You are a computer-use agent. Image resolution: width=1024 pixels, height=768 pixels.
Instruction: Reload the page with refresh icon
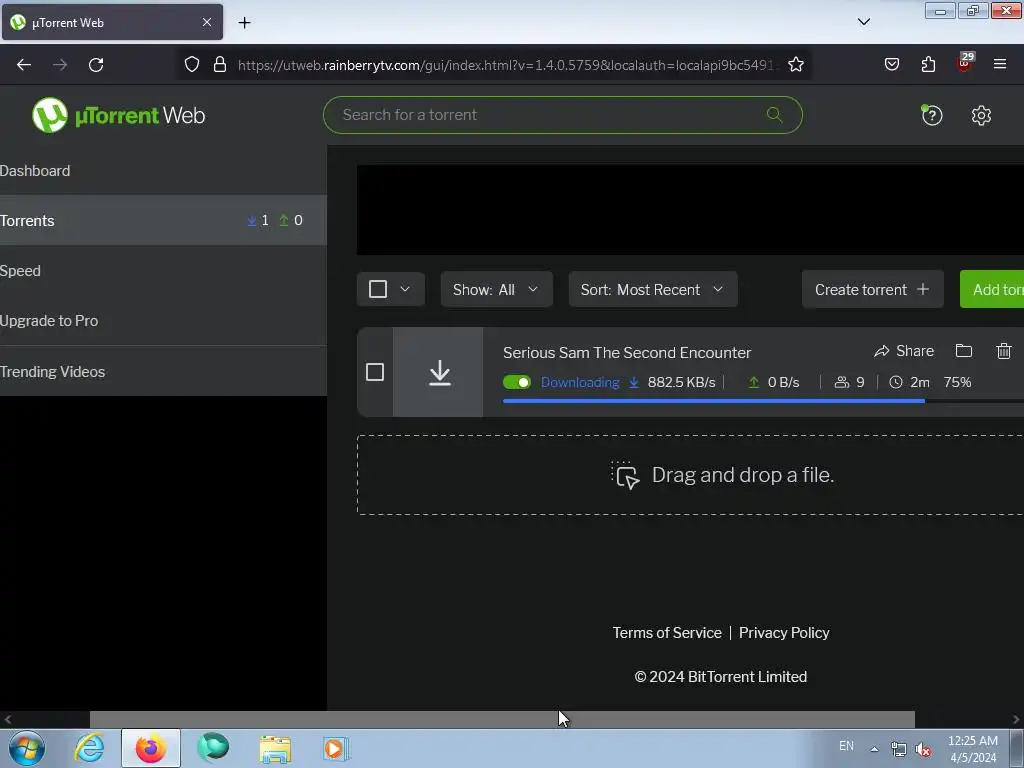96,65
